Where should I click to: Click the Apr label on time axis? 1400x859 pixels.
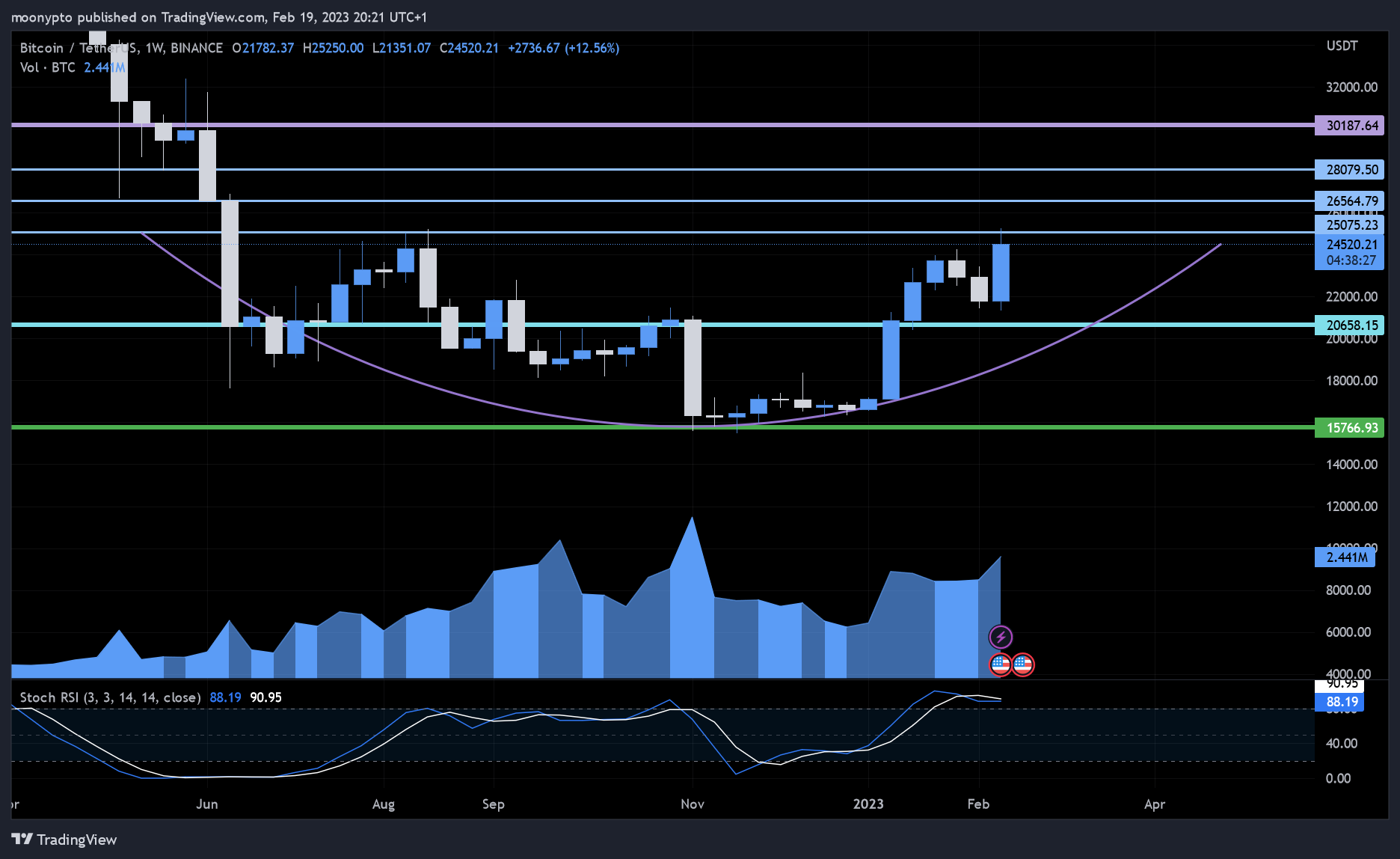pyautogui.click(x=1155, y=804)
